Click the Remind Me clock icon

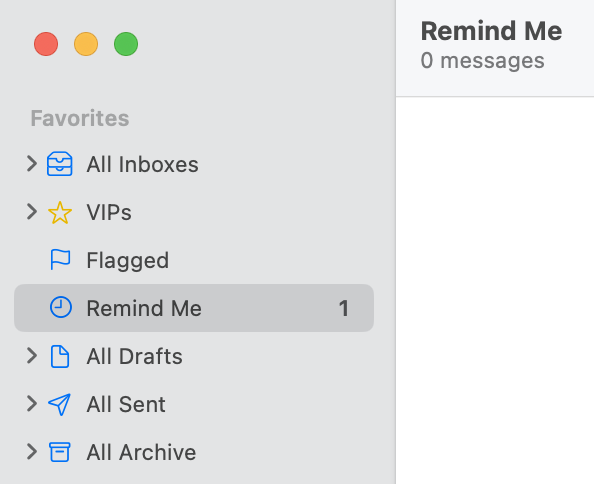click(61, 307)
